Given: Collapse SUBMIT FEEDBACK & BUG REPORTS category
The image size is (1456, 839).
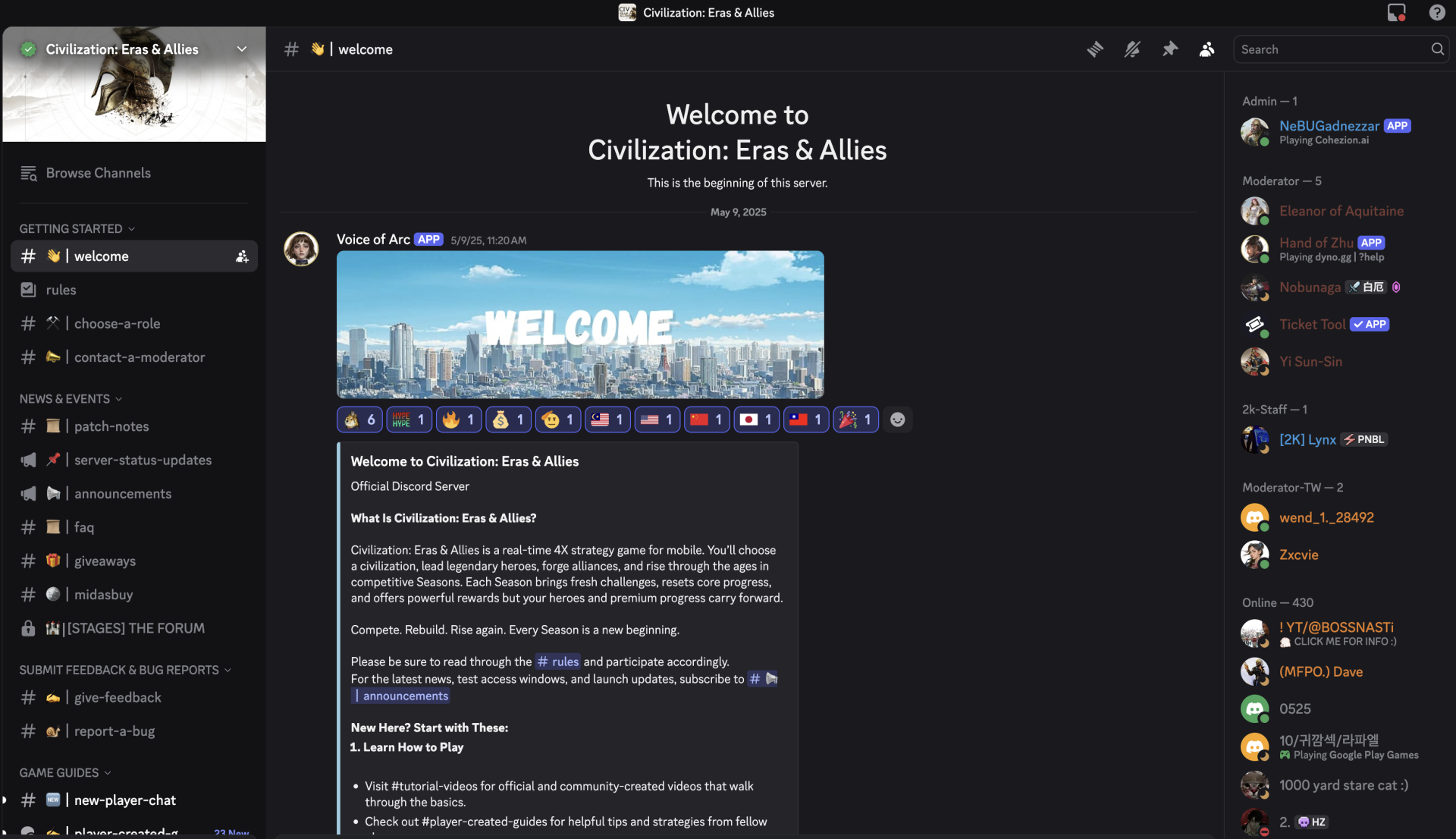Looking at the screenshot, I should click(125, 670).
